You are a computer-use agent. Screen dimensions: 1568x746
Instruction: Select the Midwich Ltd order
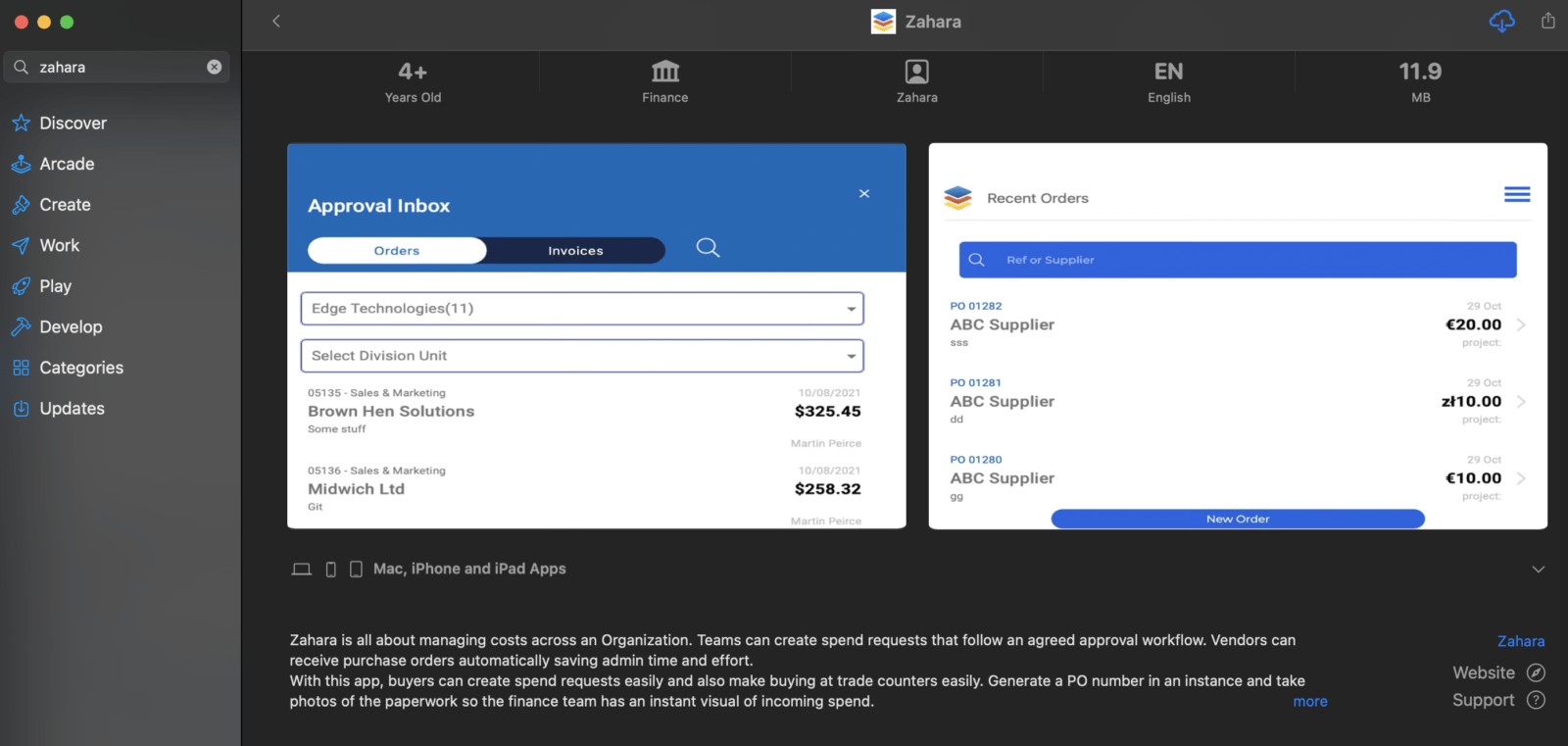click(356, 489)
